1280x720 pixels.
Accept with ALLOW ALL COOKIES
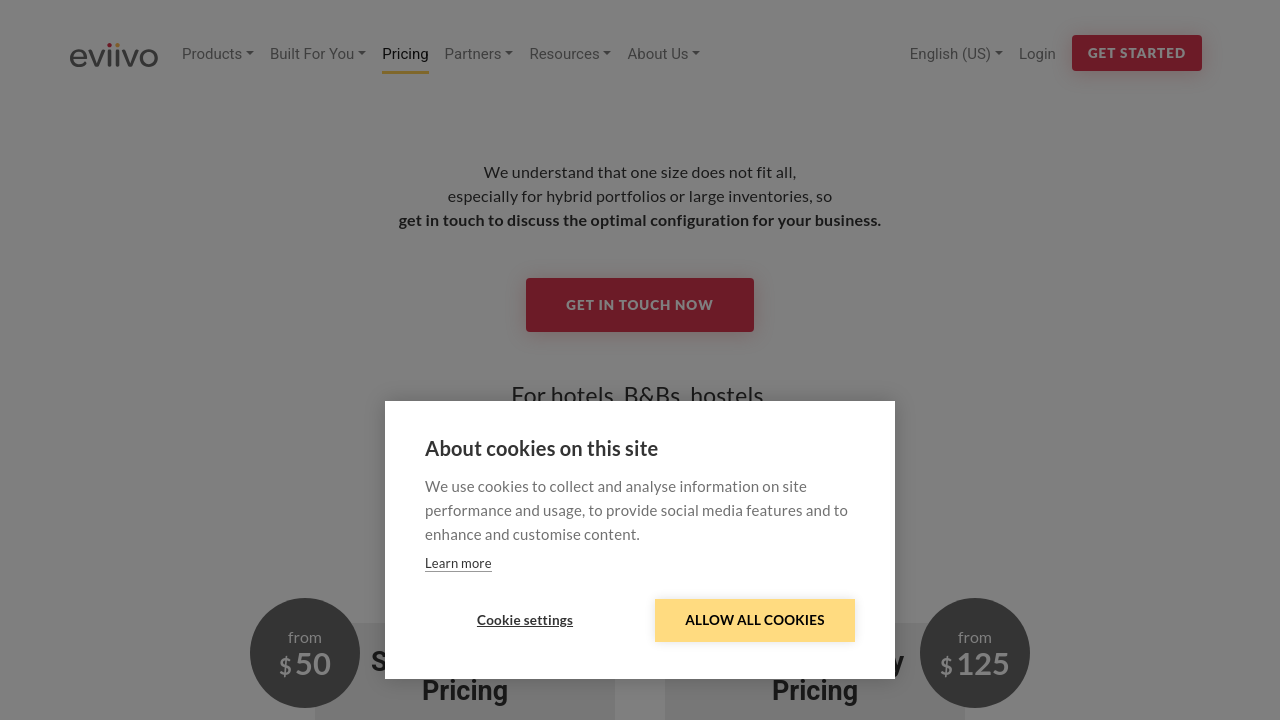755,620
